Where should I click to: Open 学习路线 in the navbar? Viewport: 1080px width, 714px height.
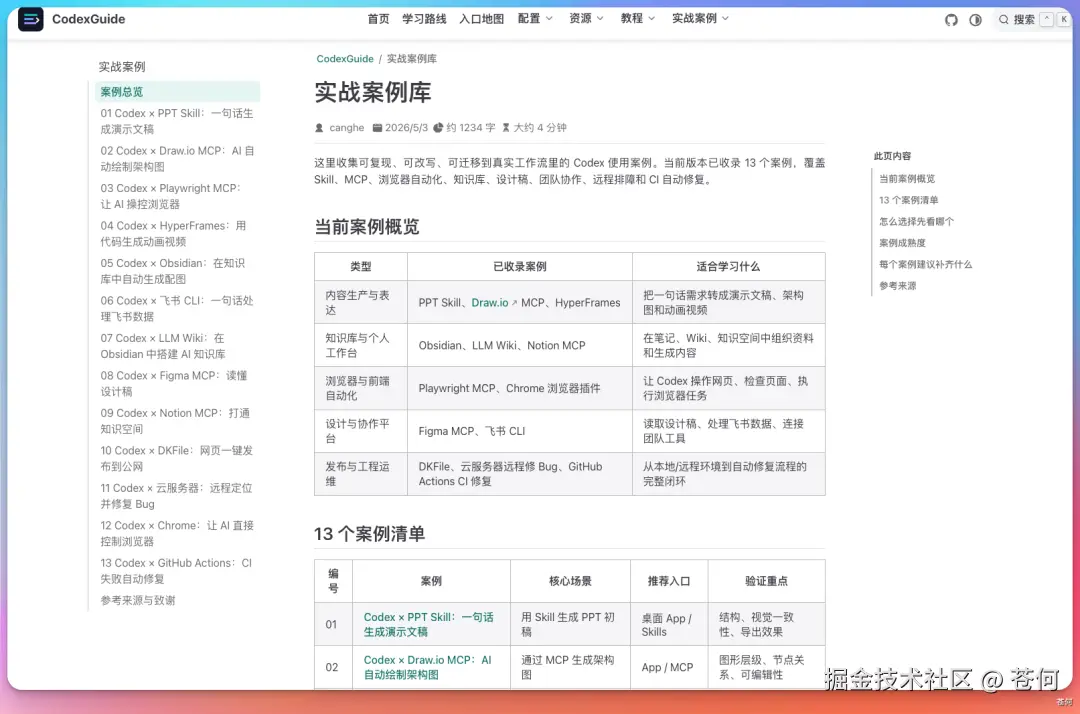424,19
